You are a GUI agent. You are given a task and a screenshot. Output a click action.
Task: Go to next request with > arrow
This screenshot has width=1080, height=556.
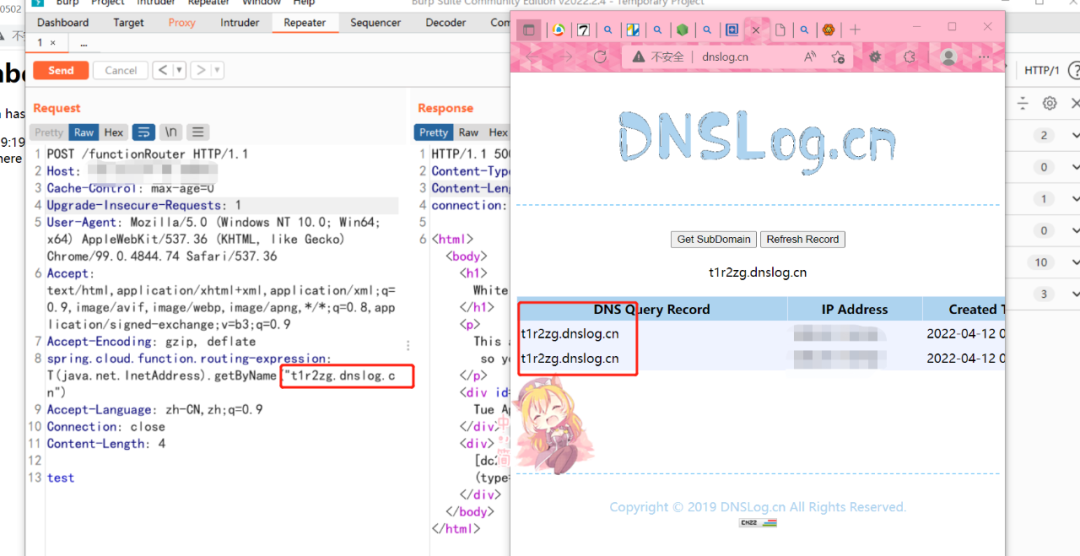tap(200, 70)
